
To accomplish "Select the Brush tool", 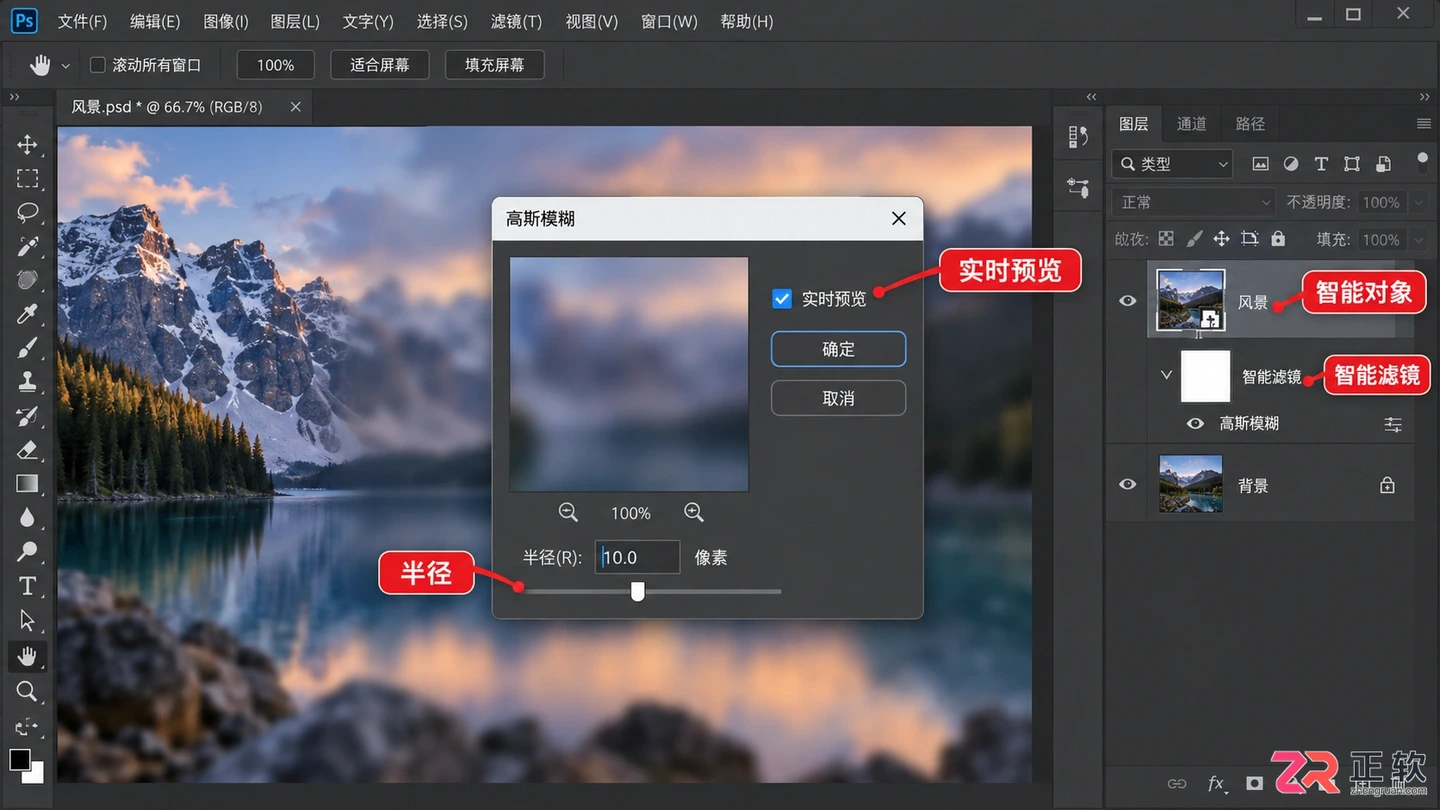I will [x=27, y=348].
